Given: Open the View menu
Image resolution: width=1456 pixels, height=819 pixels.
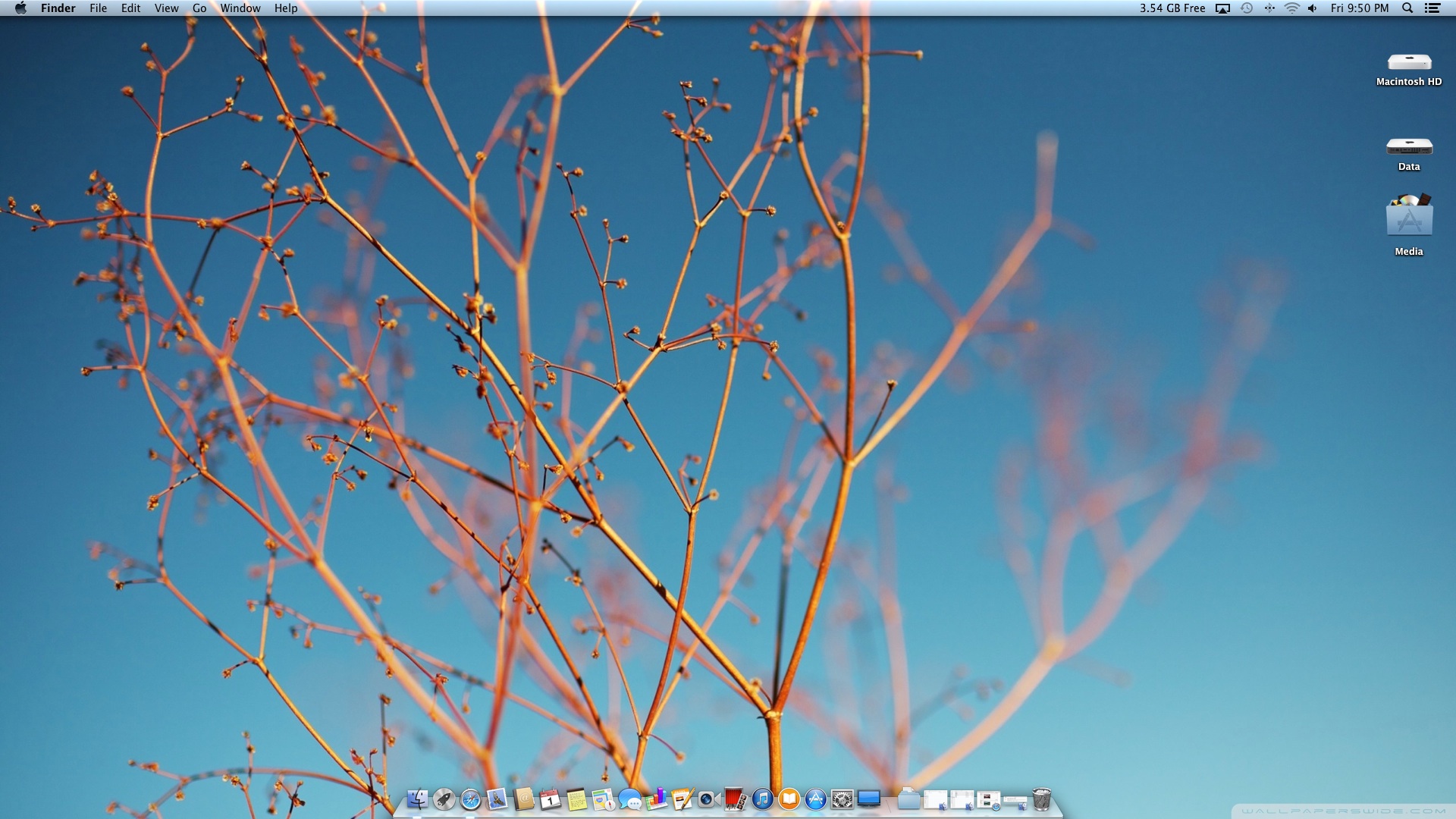Looking at the screenshot, I should pyautogui.click(x=166, y=8).
